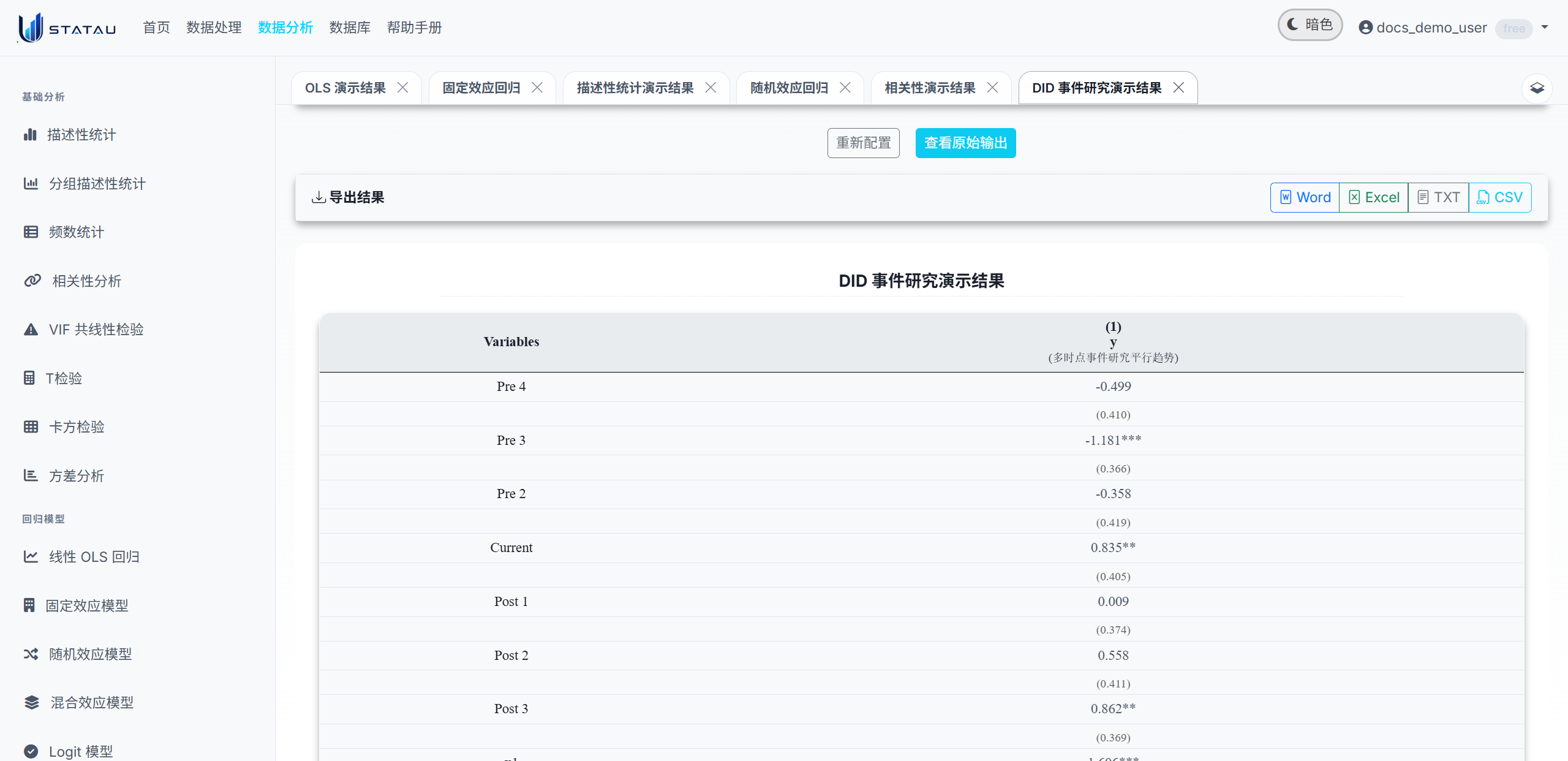Click the 重新配置 button
The width and height of the screenshot is (1568, 761).
(x=864, y=143)
